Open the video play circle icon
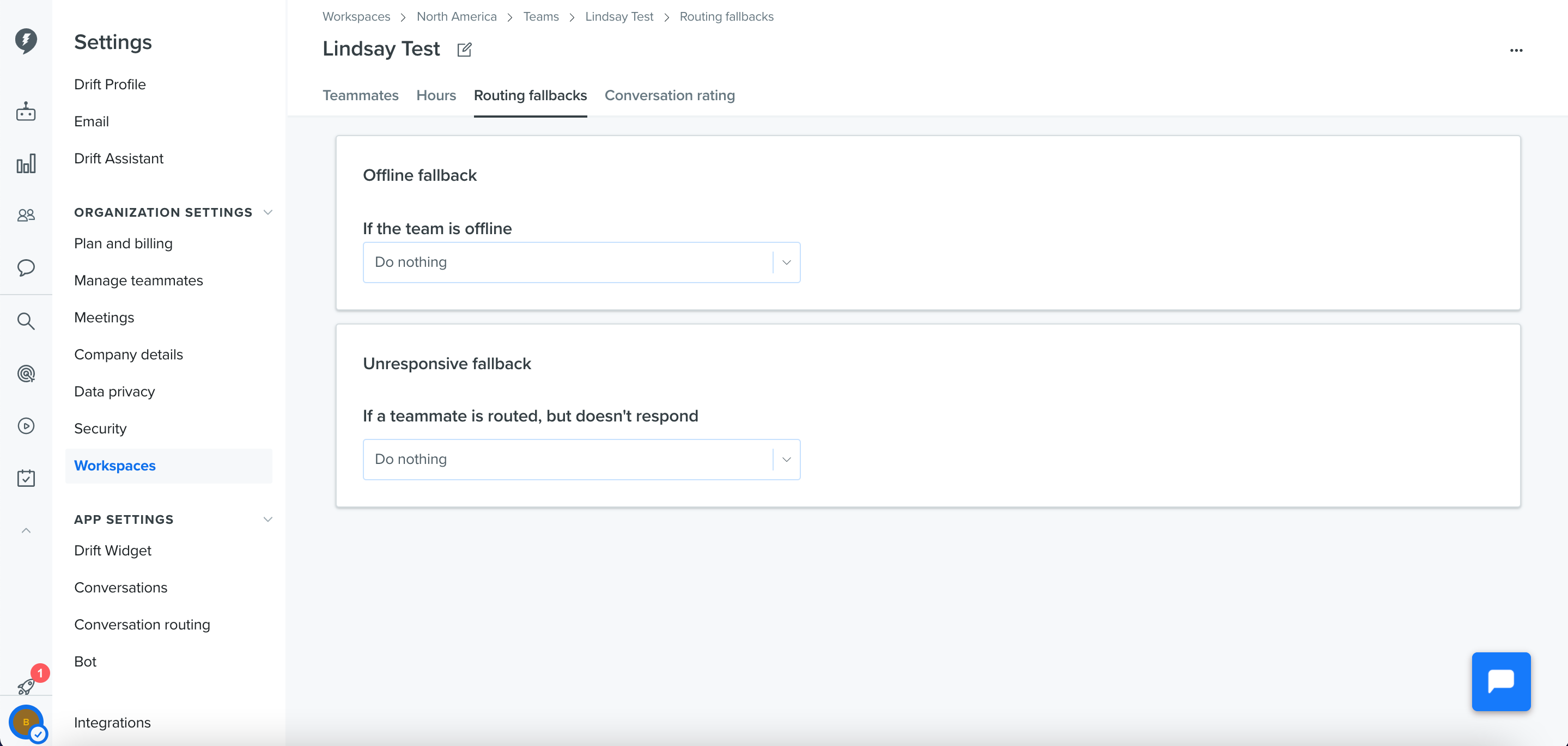 click(x=26, y=426)
